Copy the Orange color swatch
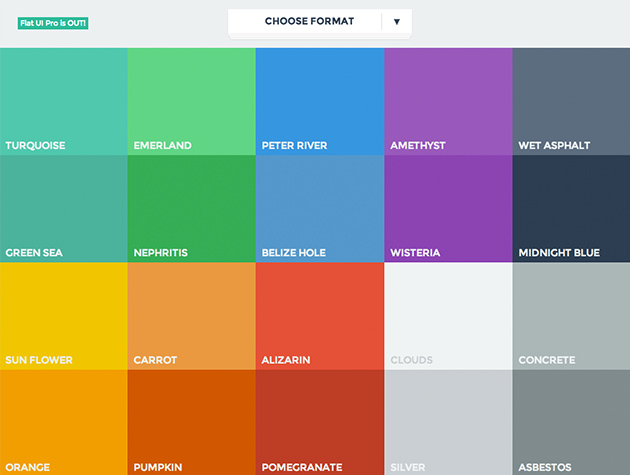Screen dimensions: 630x475 tap(64, 422)
